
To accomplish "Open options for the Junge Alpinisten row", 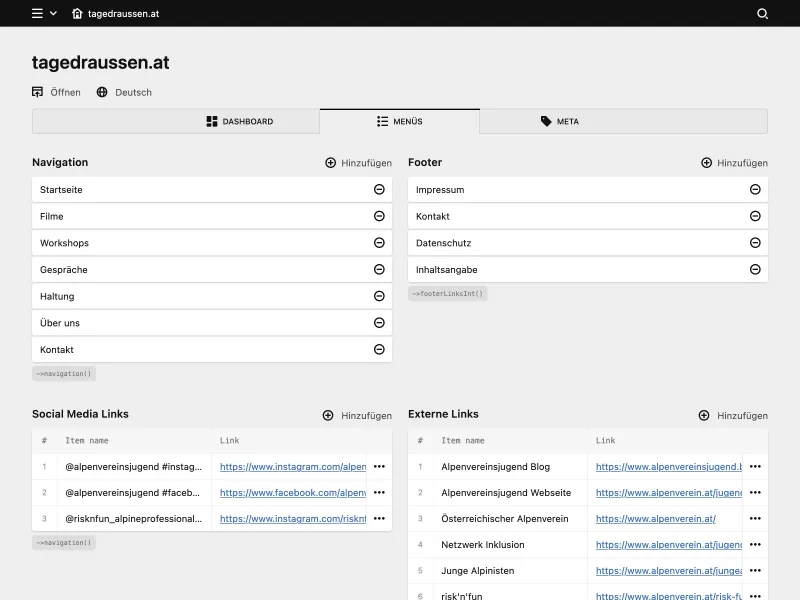I will pyautogui.click(x=755, y=571).
